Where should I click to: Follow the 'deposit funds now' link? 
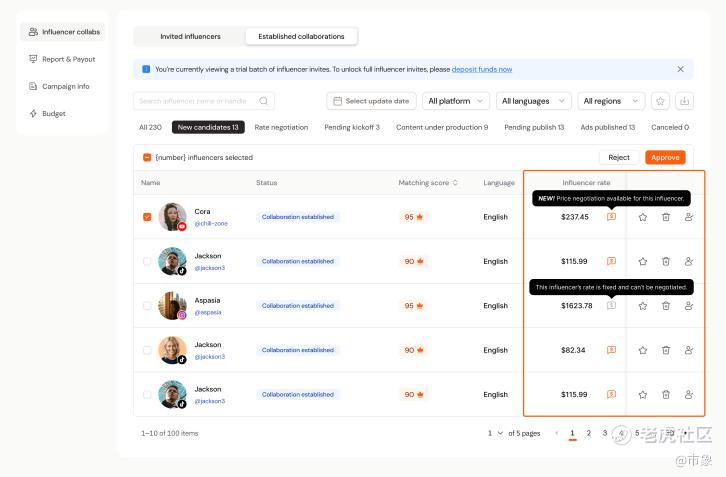click(x=482, y=69)
